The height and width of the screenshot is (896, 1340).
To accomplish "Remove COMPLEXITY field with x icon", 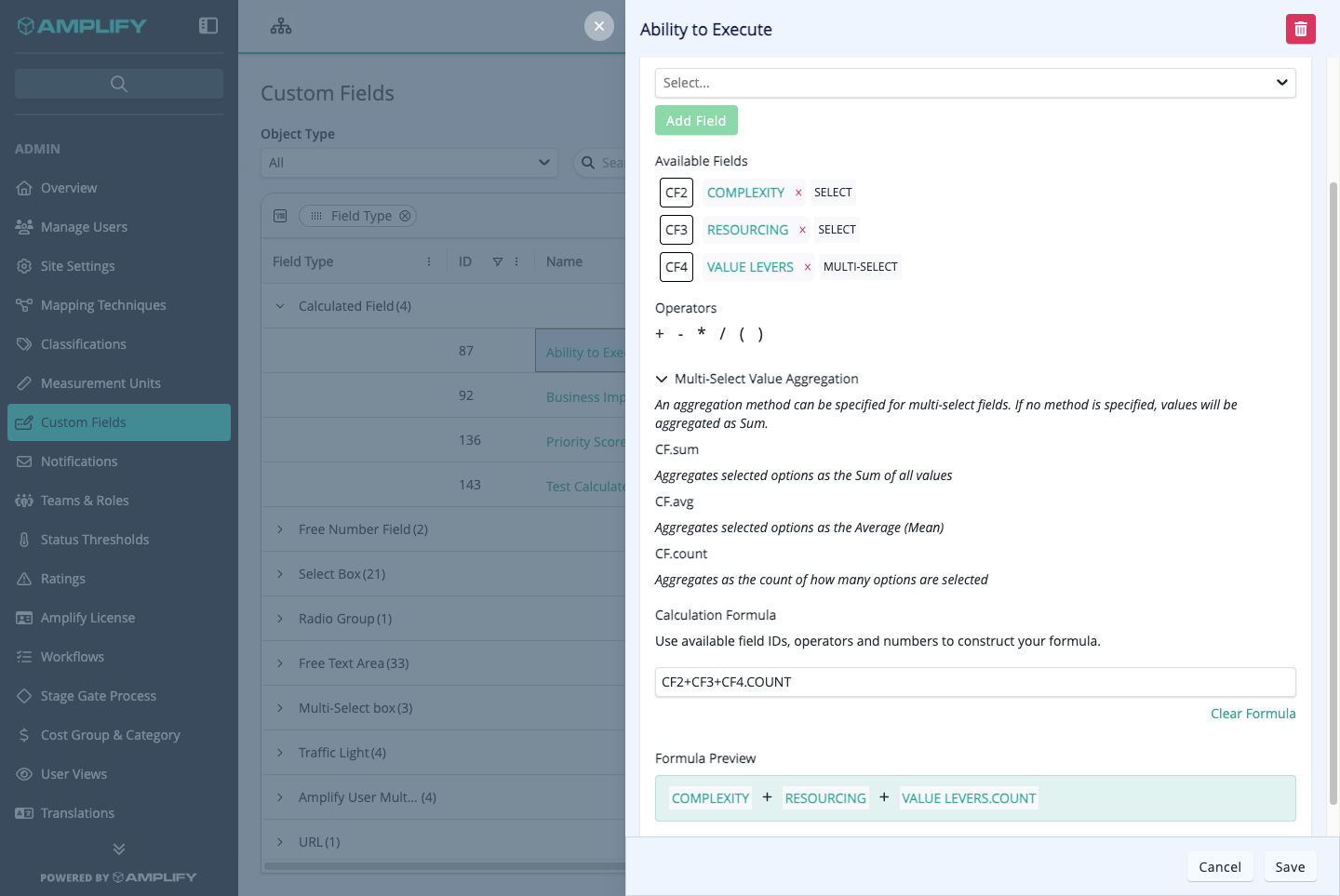I will [x=798, y=193].
